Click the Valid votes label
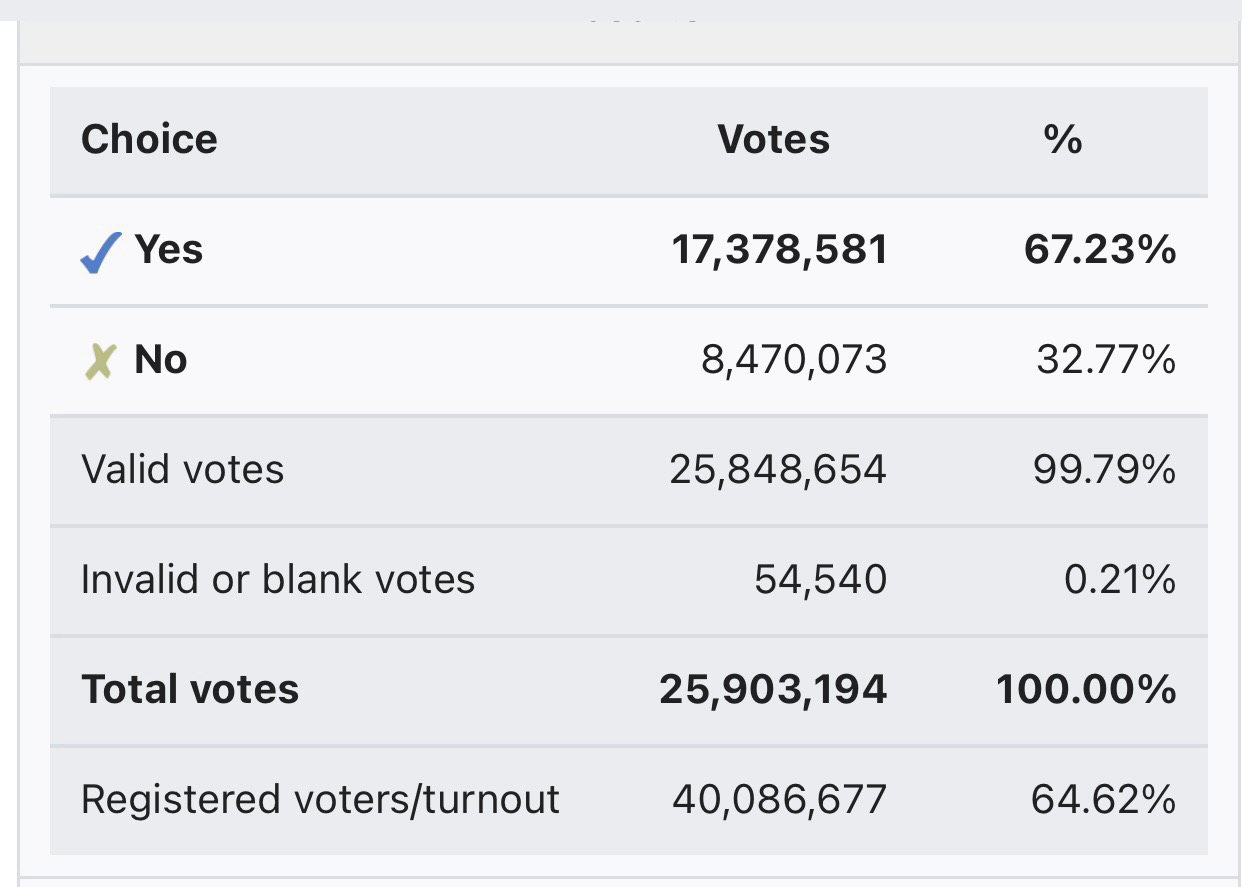This screenshot has width=1242, height=887. pos(183,469)
